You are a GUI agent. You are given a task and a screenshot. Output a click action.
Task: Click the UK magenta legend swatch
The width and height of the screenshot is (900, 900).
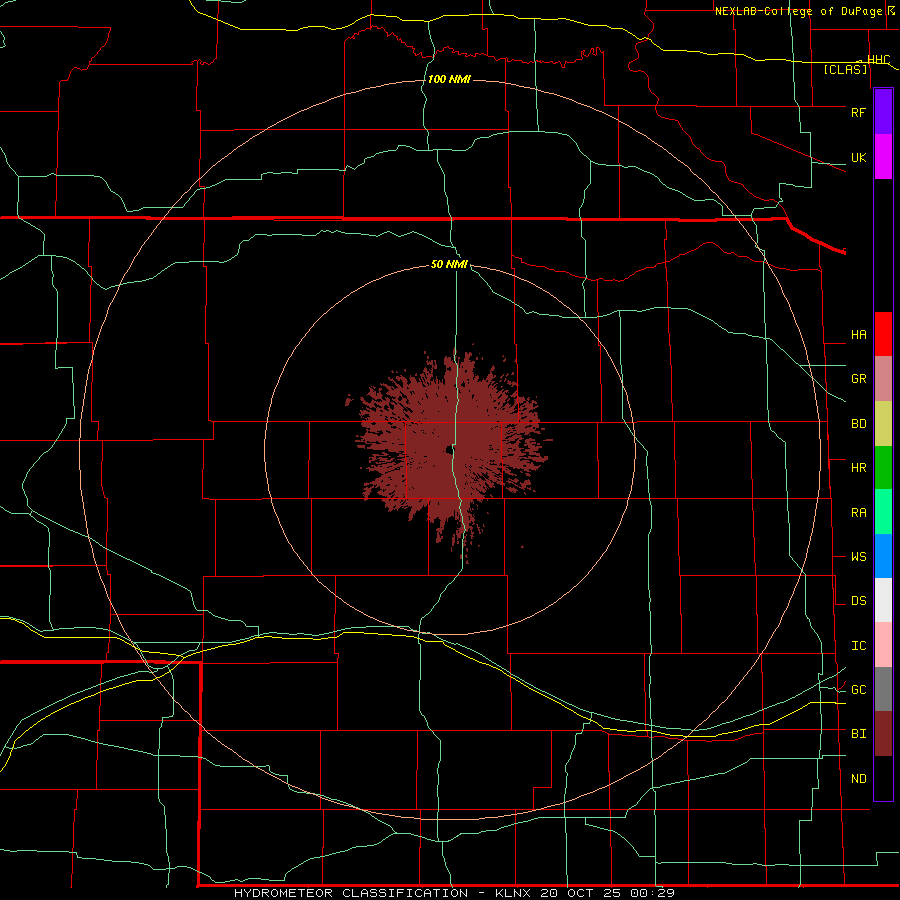pos(883,157)
